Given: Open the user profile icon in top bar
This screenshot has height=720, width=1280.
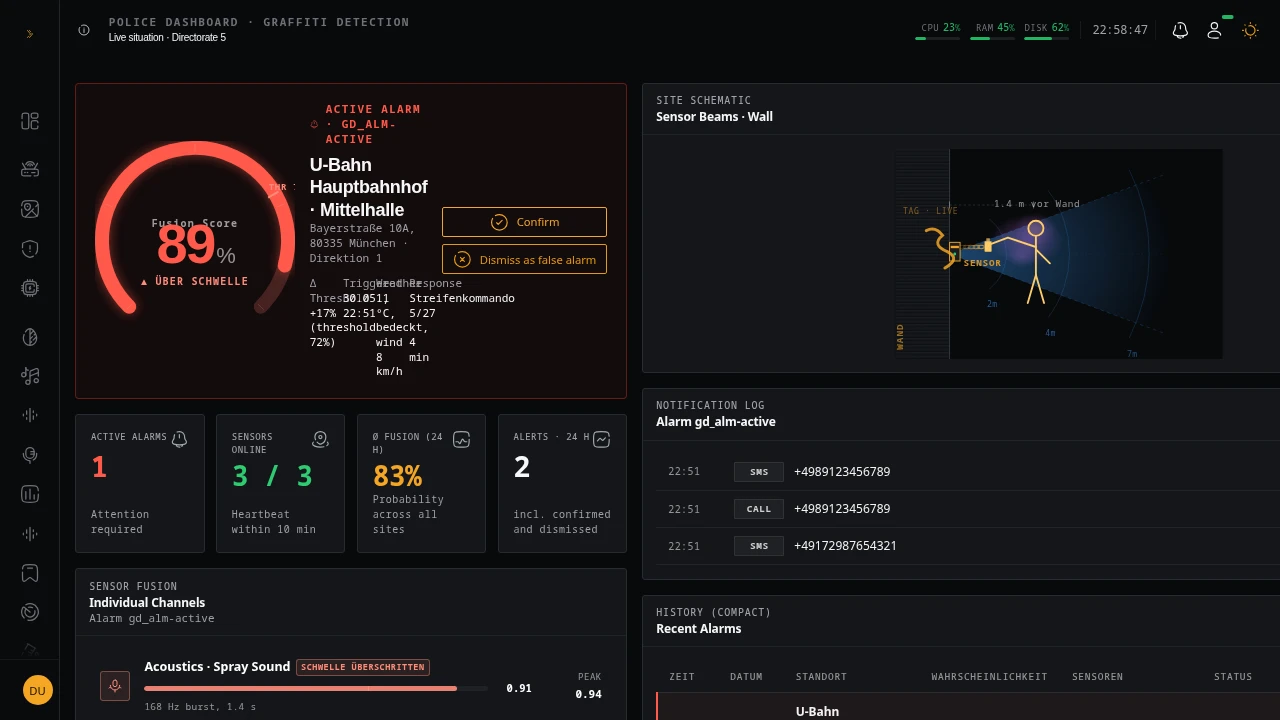Looking at the screenshot, I should (x=1214, y=30).
